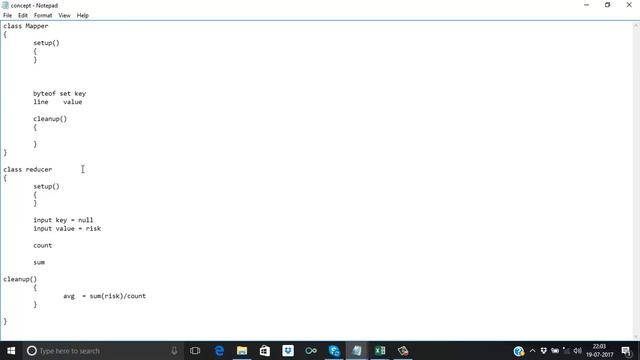The width and height of the screenshot is (640, 360).
Task: Click the line 'avg = sum(risk)/count'
Action: coord(104,296)
